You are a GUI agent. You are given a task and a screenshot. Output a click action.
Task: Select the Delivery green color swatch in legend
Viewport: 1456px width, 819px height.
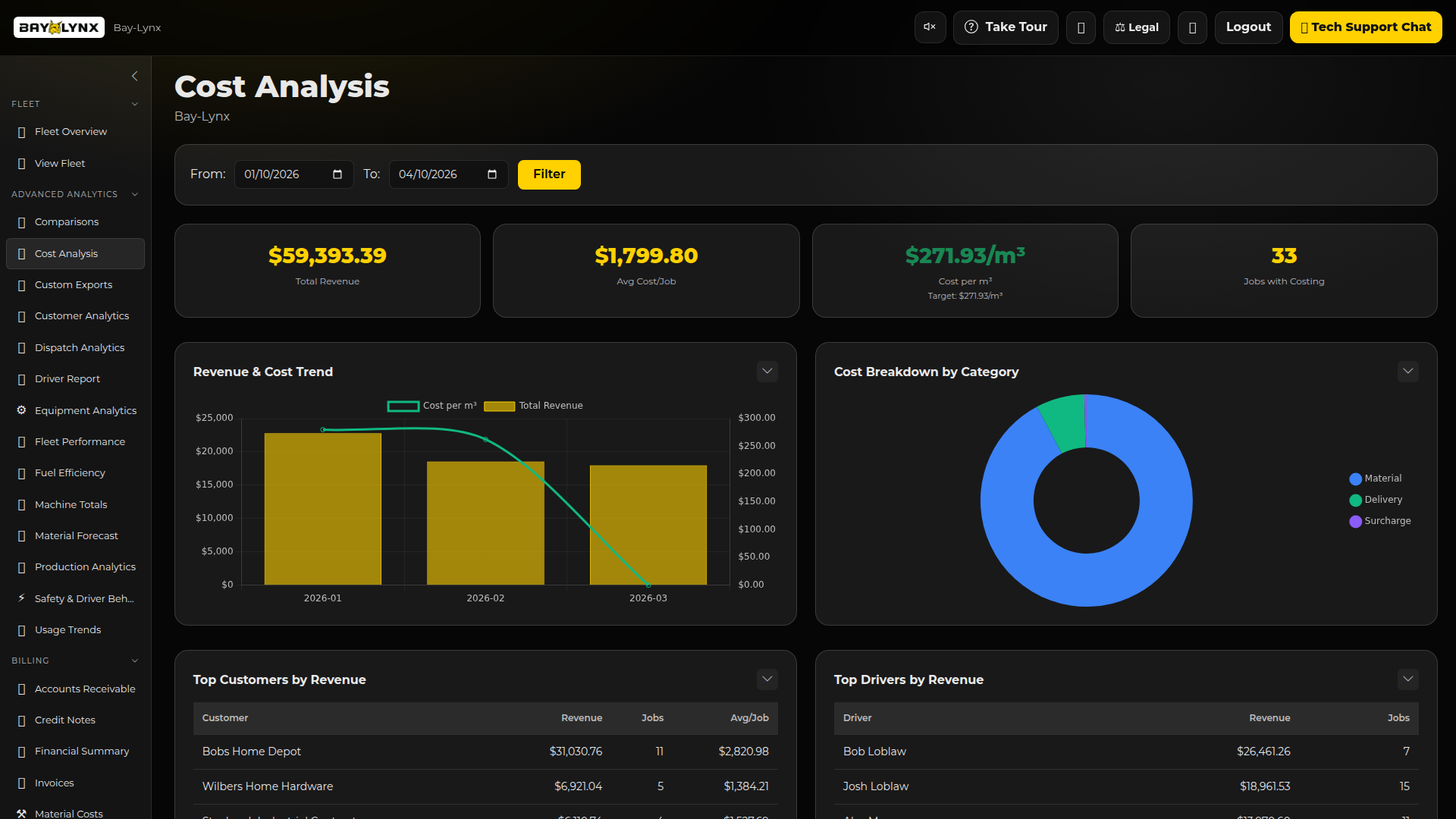1354,500
